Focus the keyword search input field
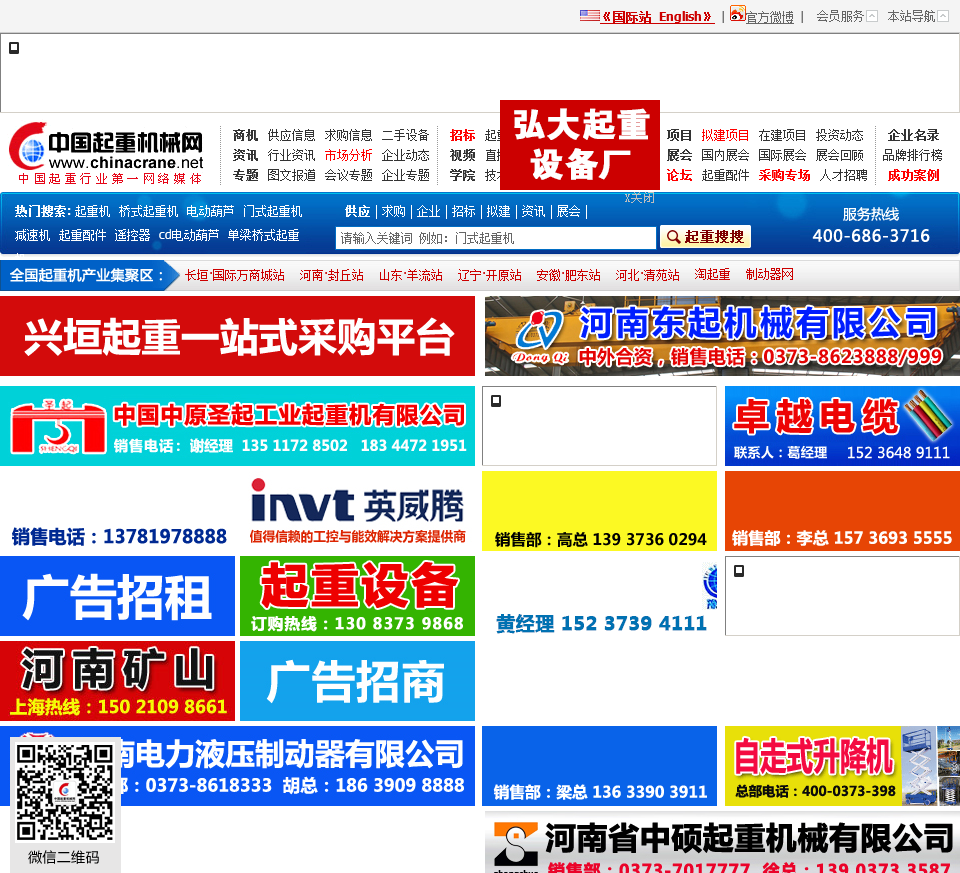The height and width of the screenshot is (873, 960). click(495, 238)
